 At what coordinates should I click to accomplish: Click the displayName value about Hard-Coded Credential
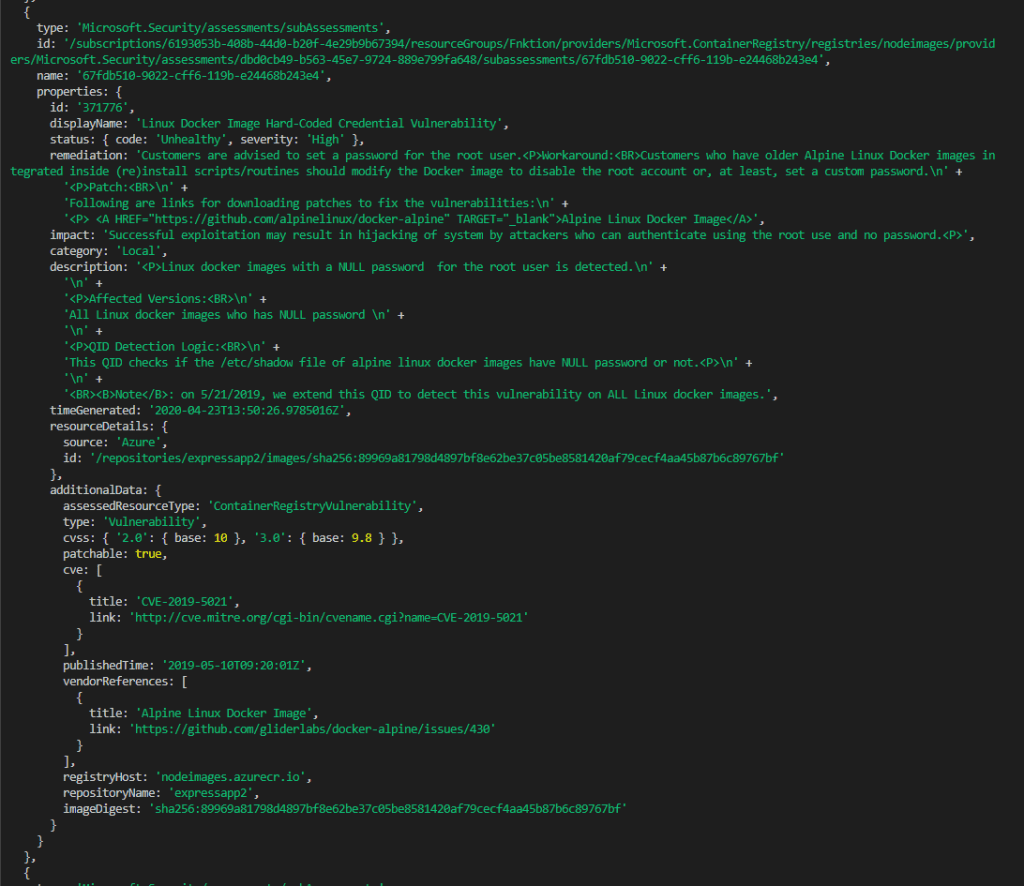[320, 123]
